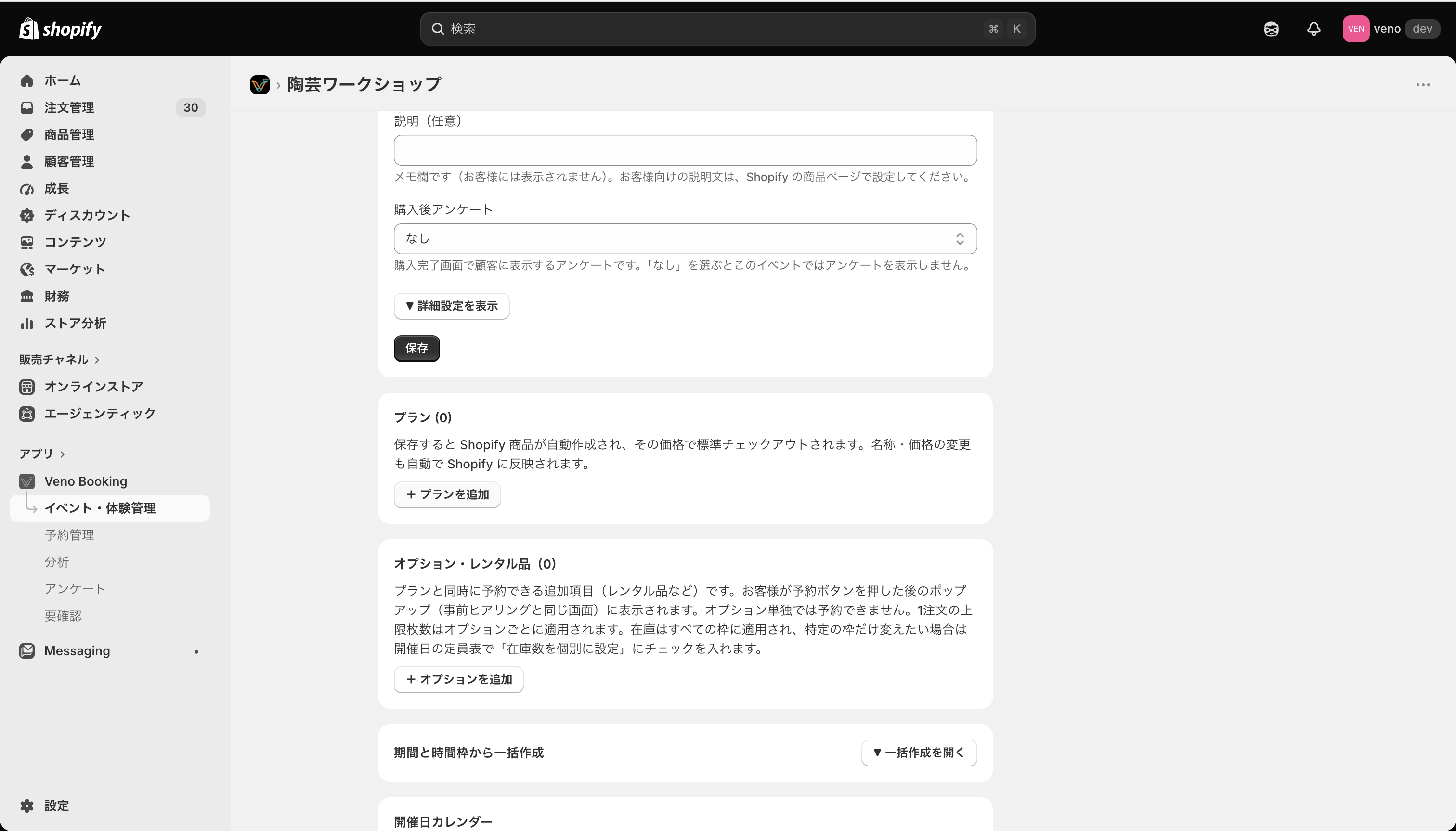The width and height of the screenshot is (1456, 831).
Task: Open the notifications bell
Action: pyautogui.click(x=1313, y=28)
